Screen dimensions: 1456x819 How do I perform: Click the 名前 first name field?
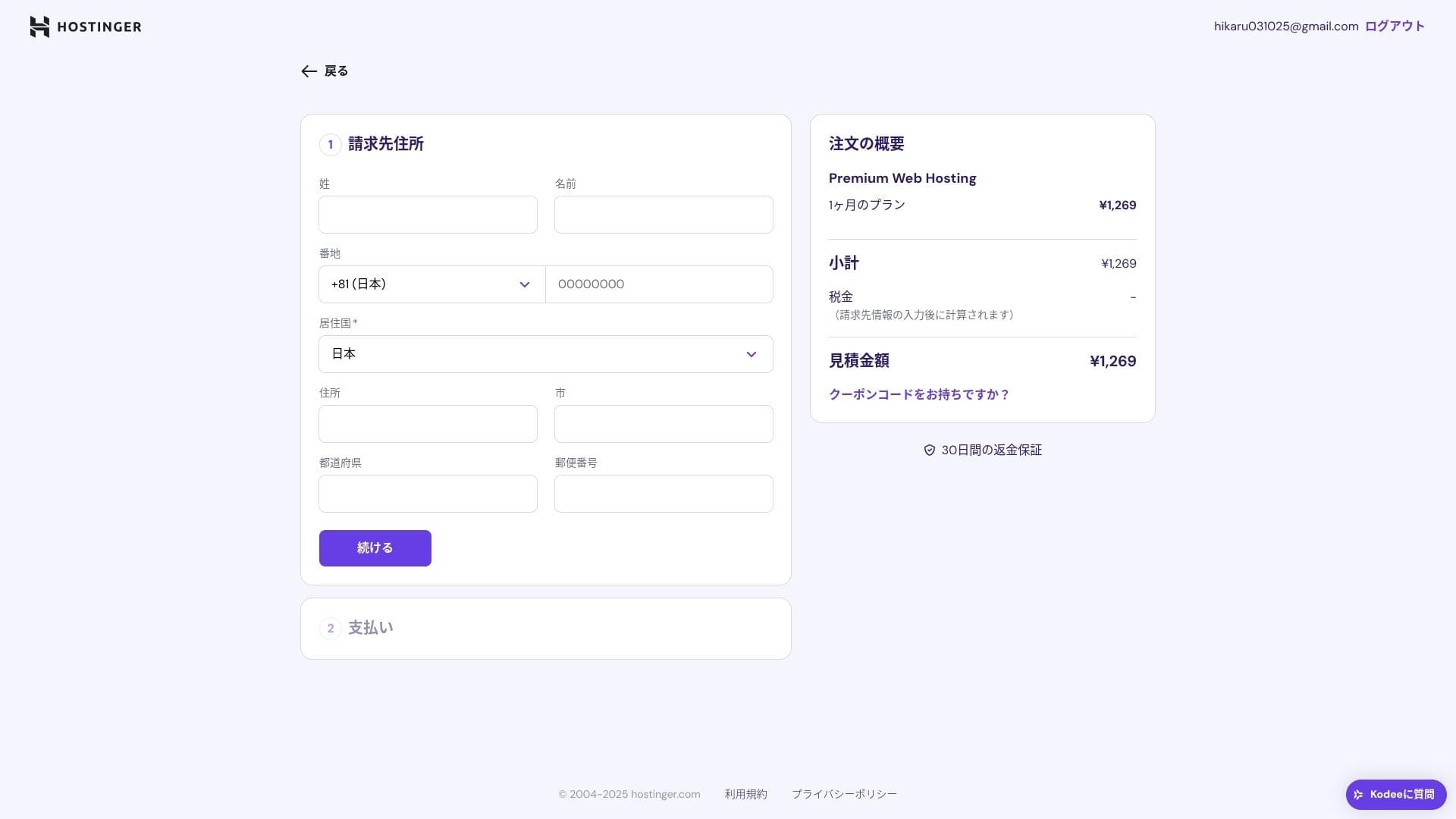(x=664, y=215)
